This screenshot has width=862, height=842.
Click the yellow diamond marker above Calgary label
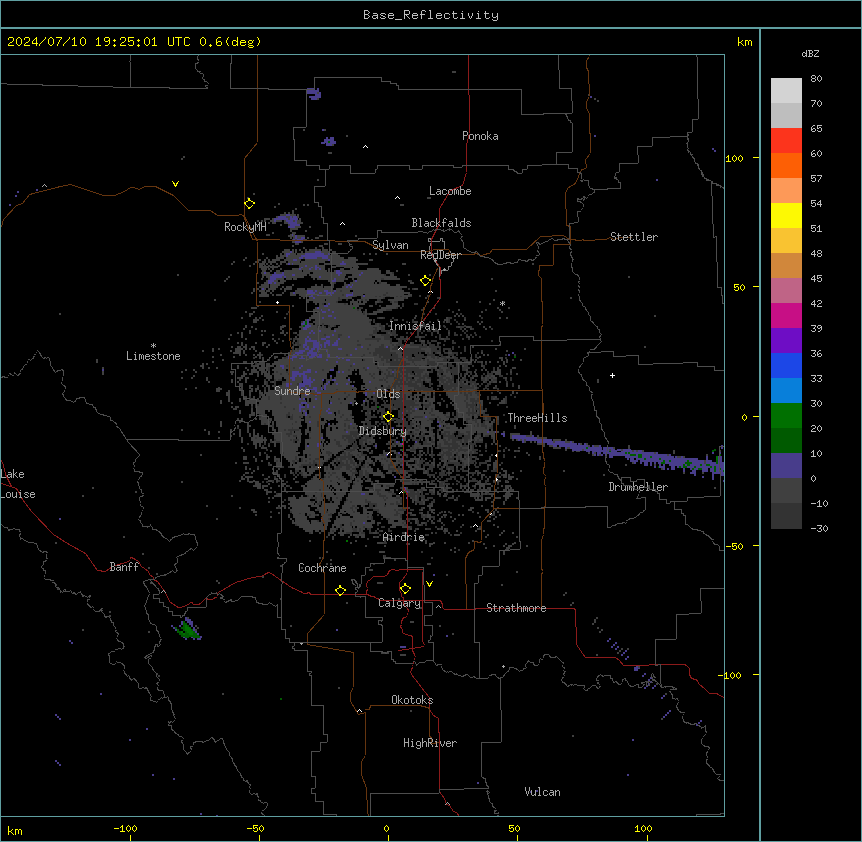405,589
